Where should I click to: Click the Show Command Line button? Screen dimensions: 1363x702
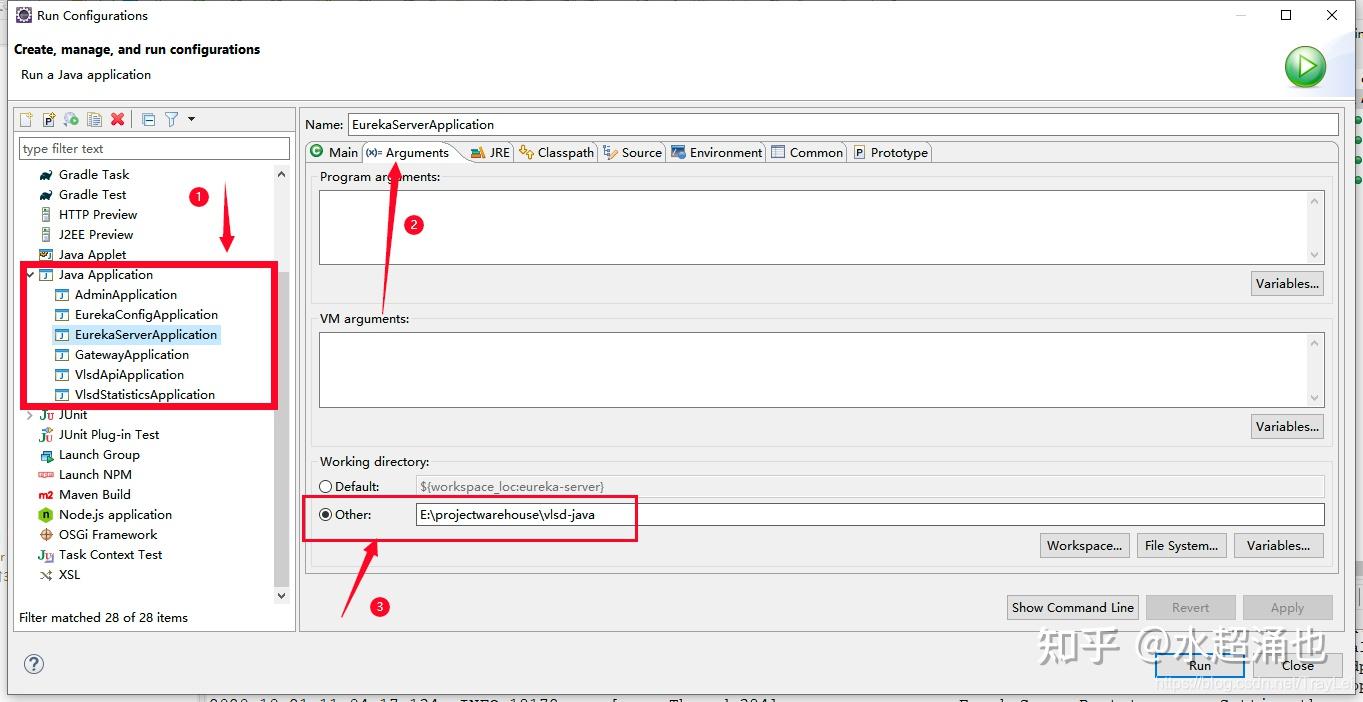[x=1071, y=607]
